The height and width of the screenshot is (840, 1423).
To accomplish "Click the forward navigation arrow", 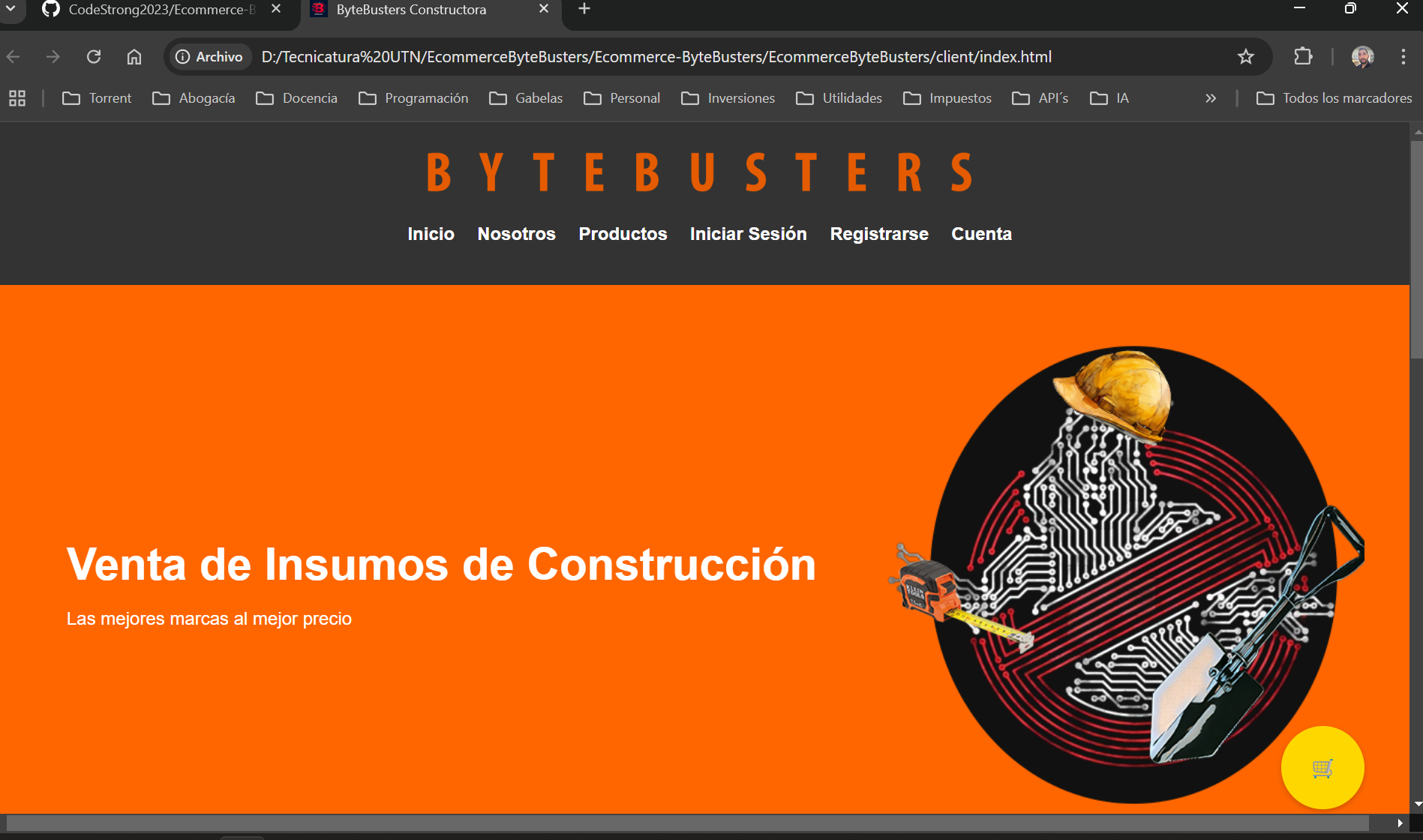I will [53, 56].
